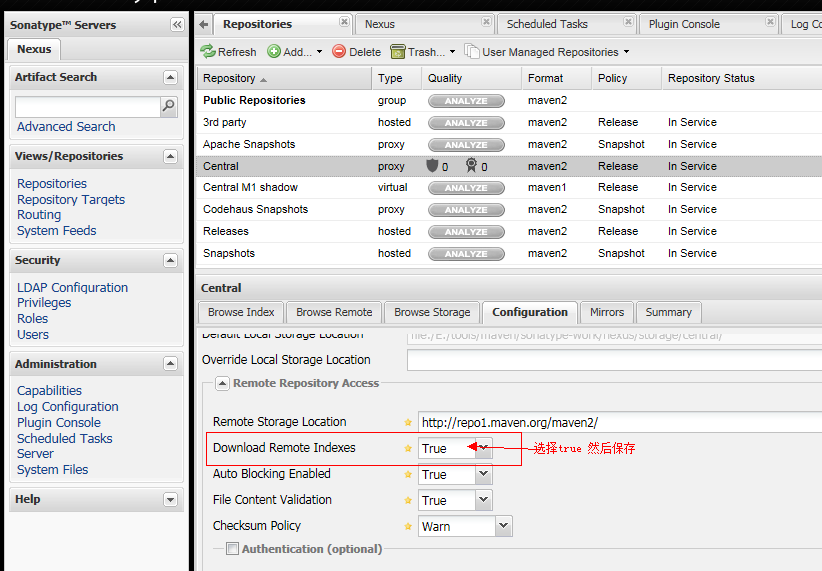This screenshot has height=571, width=822.
Task: Select the Nexus server tab in the sidebar
Action: [x=34, y=49]
